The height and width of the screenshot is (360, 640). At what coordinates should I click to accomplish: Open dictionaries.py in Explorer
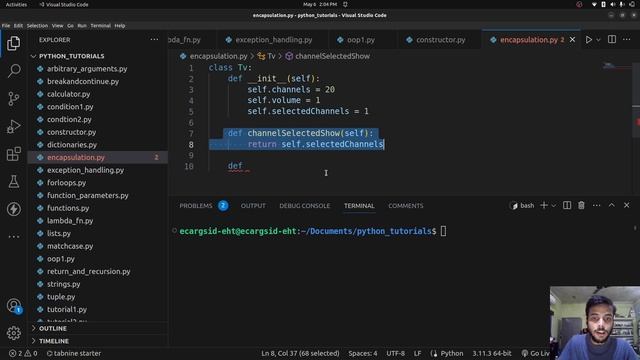point(71,145)
